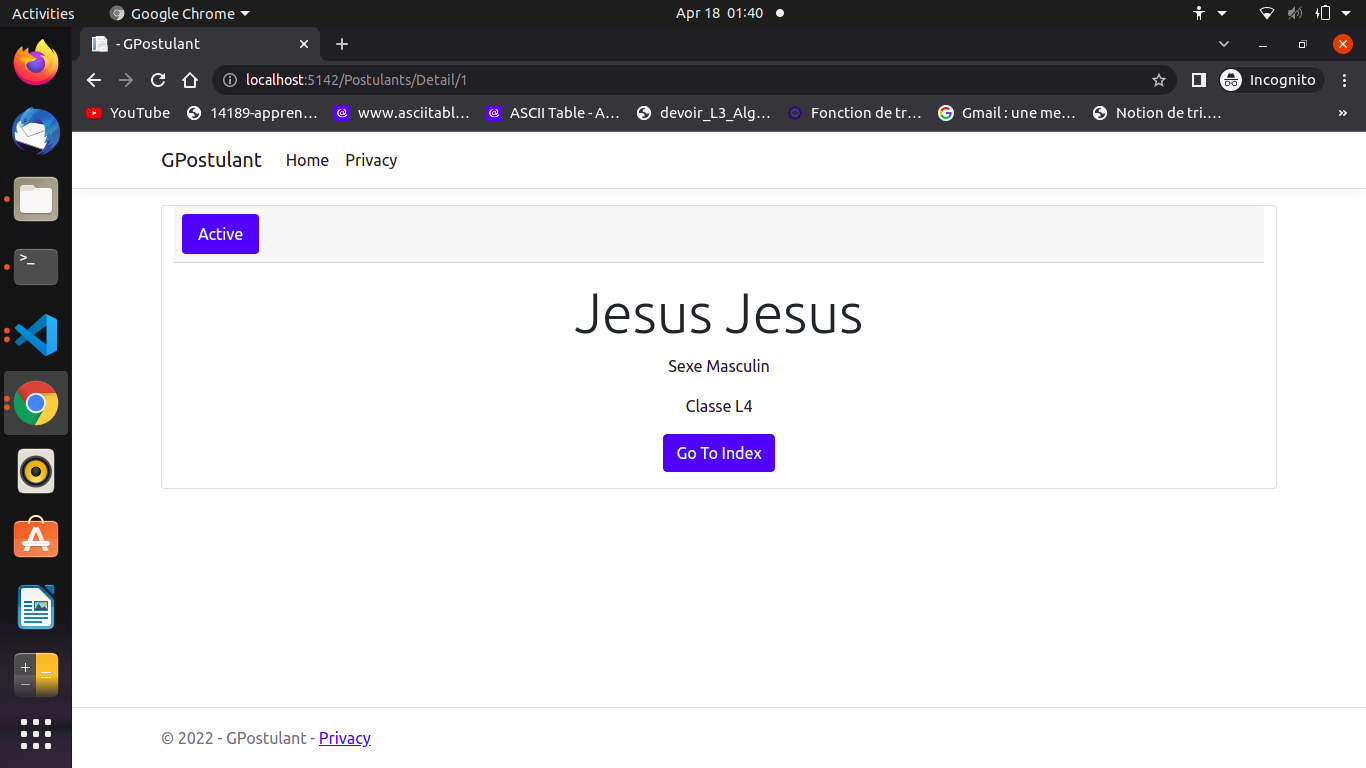Click the Activities menu item
The height and width of the screenshot is (768, 1366).
pyautogui.click(x=41, y=13)
